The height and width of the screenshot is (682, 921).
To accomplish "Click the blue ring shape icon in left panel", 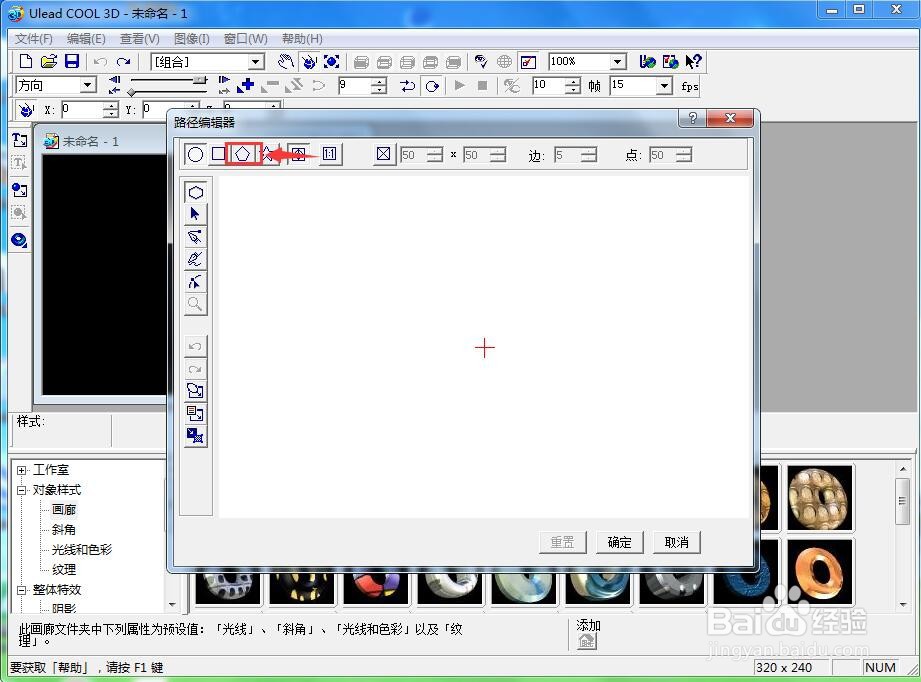I will 19,240.
